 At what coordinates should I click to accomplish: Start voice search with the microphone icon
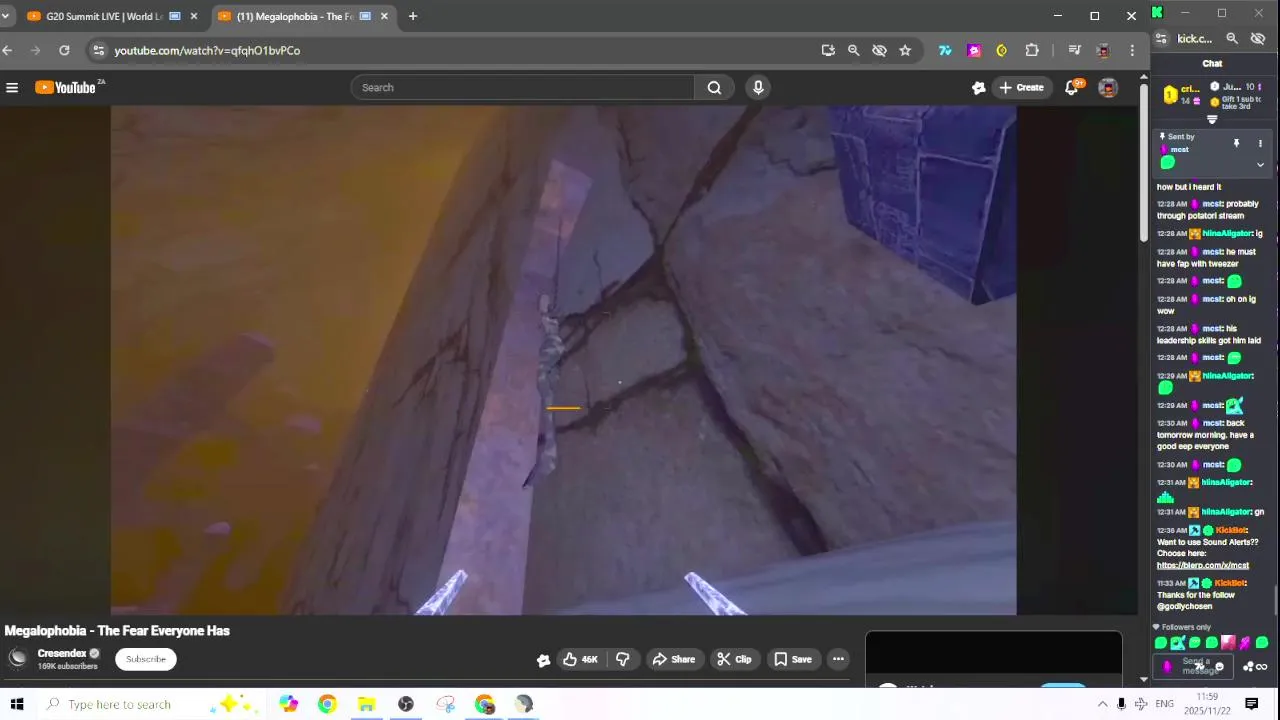pos(758,88)
